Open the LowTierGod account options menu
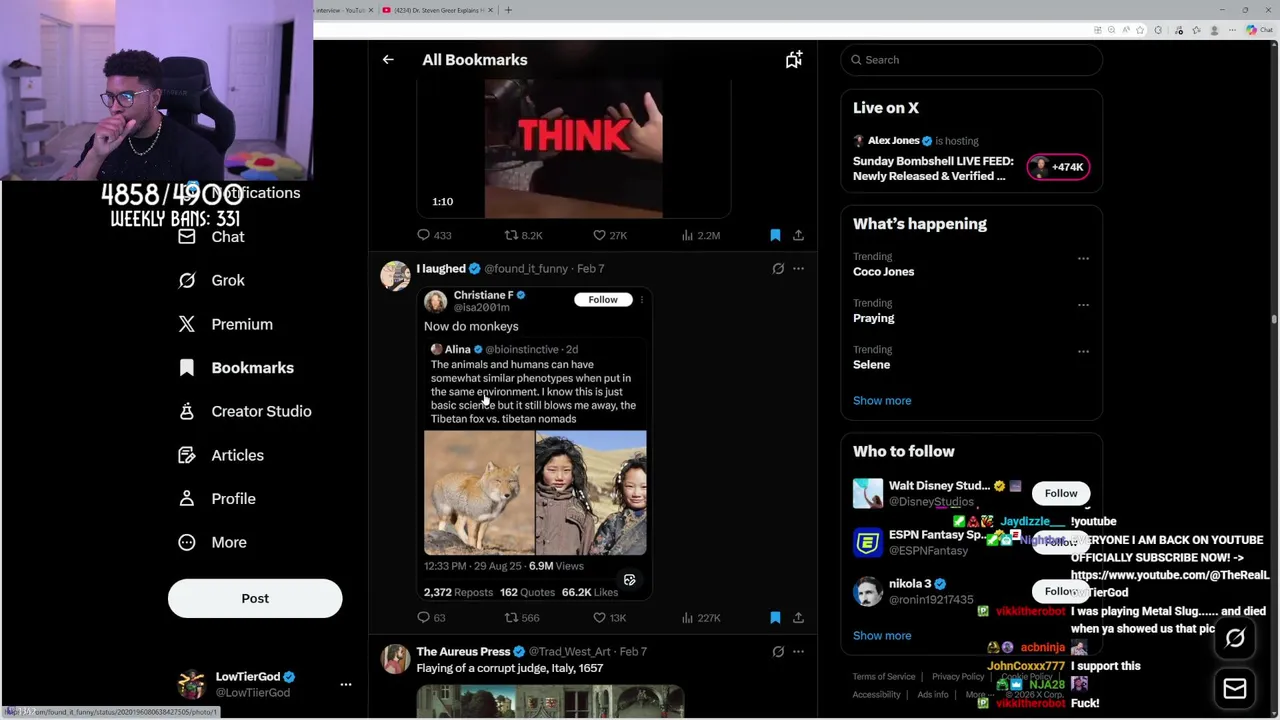The width and height of the screenshot is (1280, 720). click(x=346, y=685)
